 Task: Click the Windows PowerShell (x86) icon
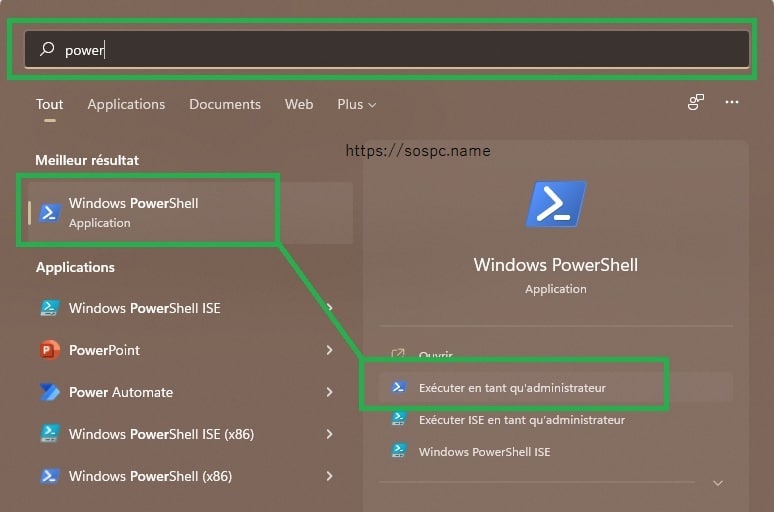50,476
